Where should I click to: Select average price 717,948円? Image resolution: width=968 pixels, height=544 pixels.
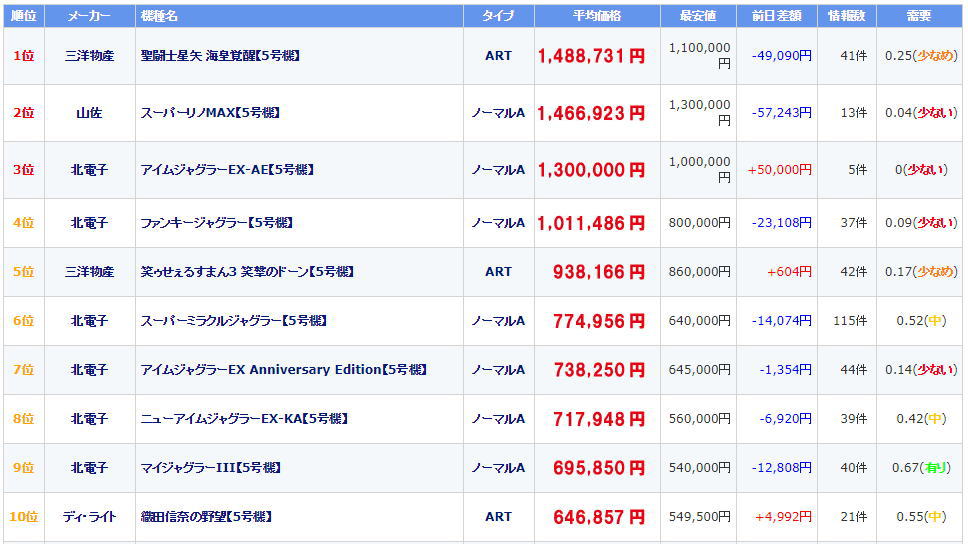(599, 419)
